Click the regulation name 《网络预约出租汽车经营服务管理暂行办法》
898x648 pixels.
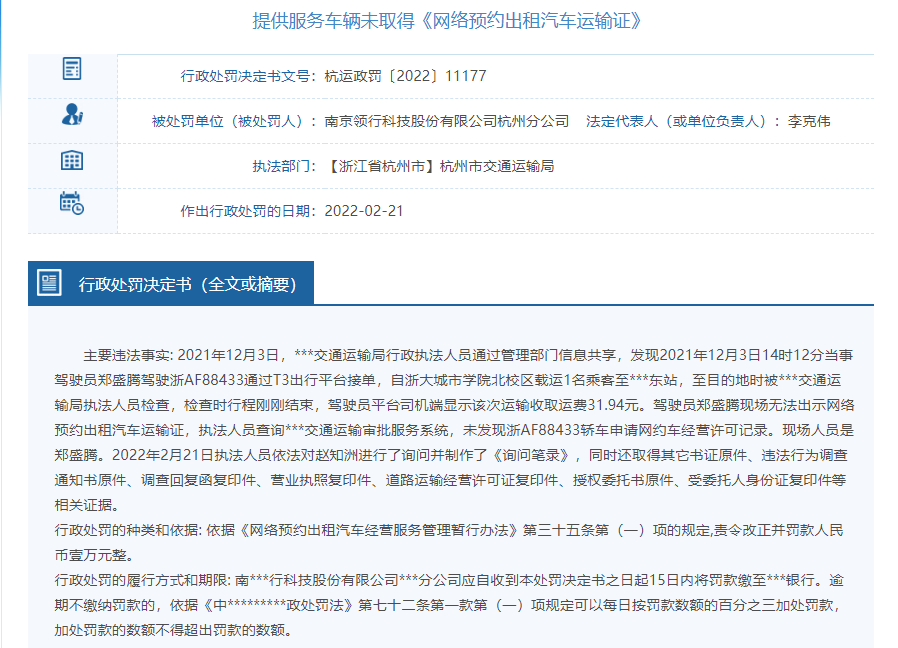(x=379, y=531)
